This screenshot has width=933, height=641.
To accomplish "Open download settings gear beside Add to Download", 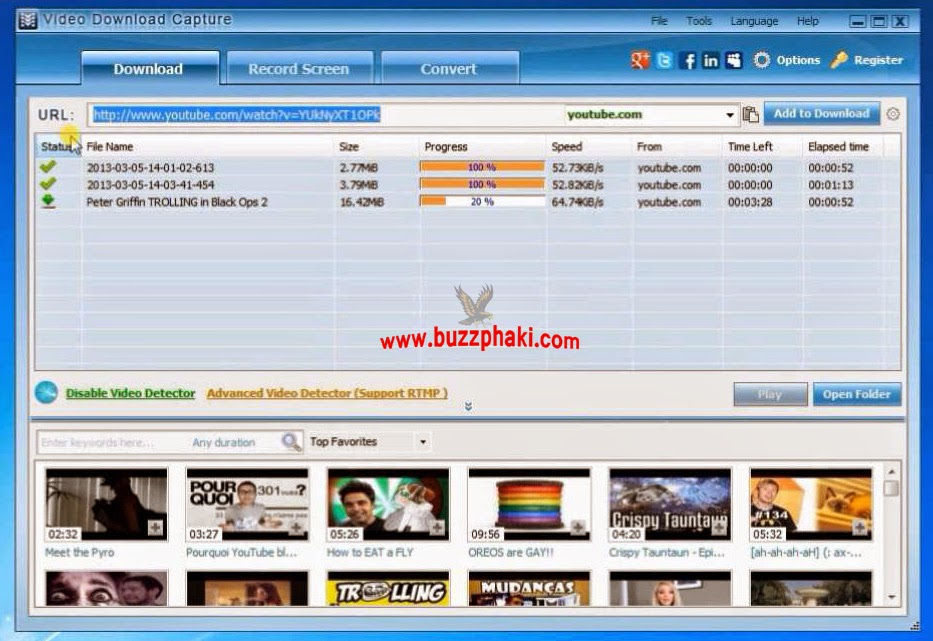I will [893, 114].
